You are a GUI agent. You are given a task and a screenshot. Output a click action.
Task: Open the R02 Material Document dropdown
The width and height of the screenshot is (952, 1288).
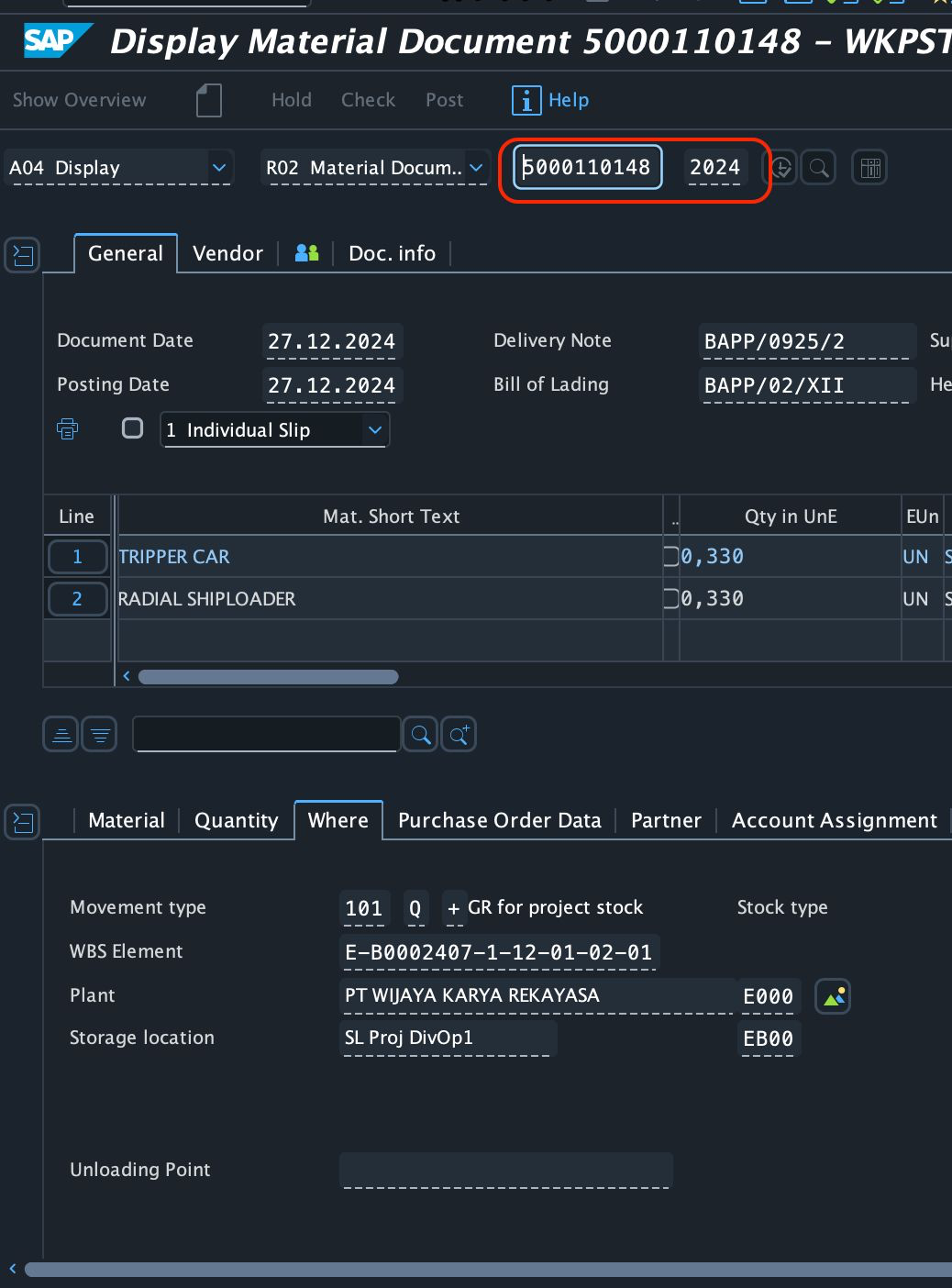476,168
